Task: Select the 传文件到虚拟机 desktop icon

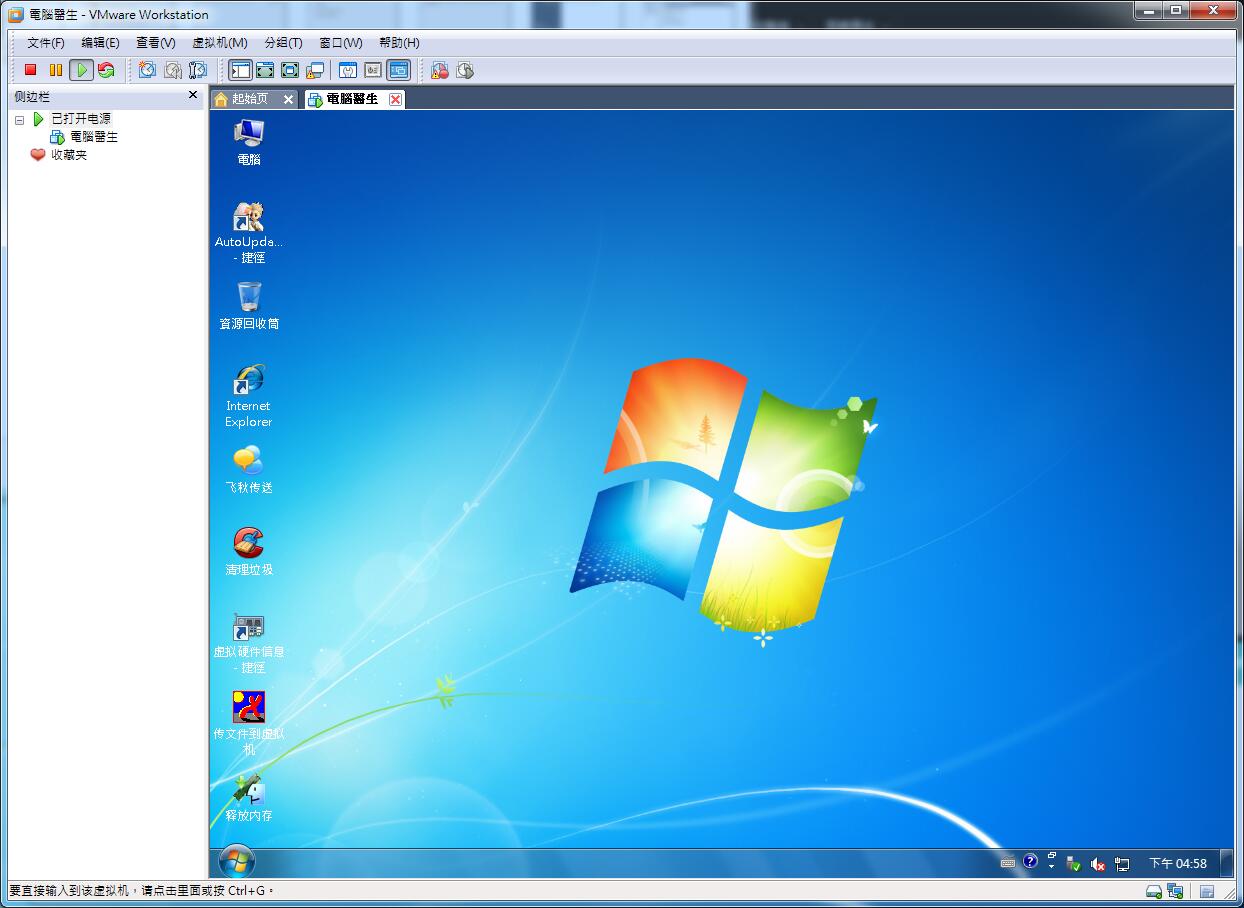Action: pyautogui.click(x=249, y=723)
